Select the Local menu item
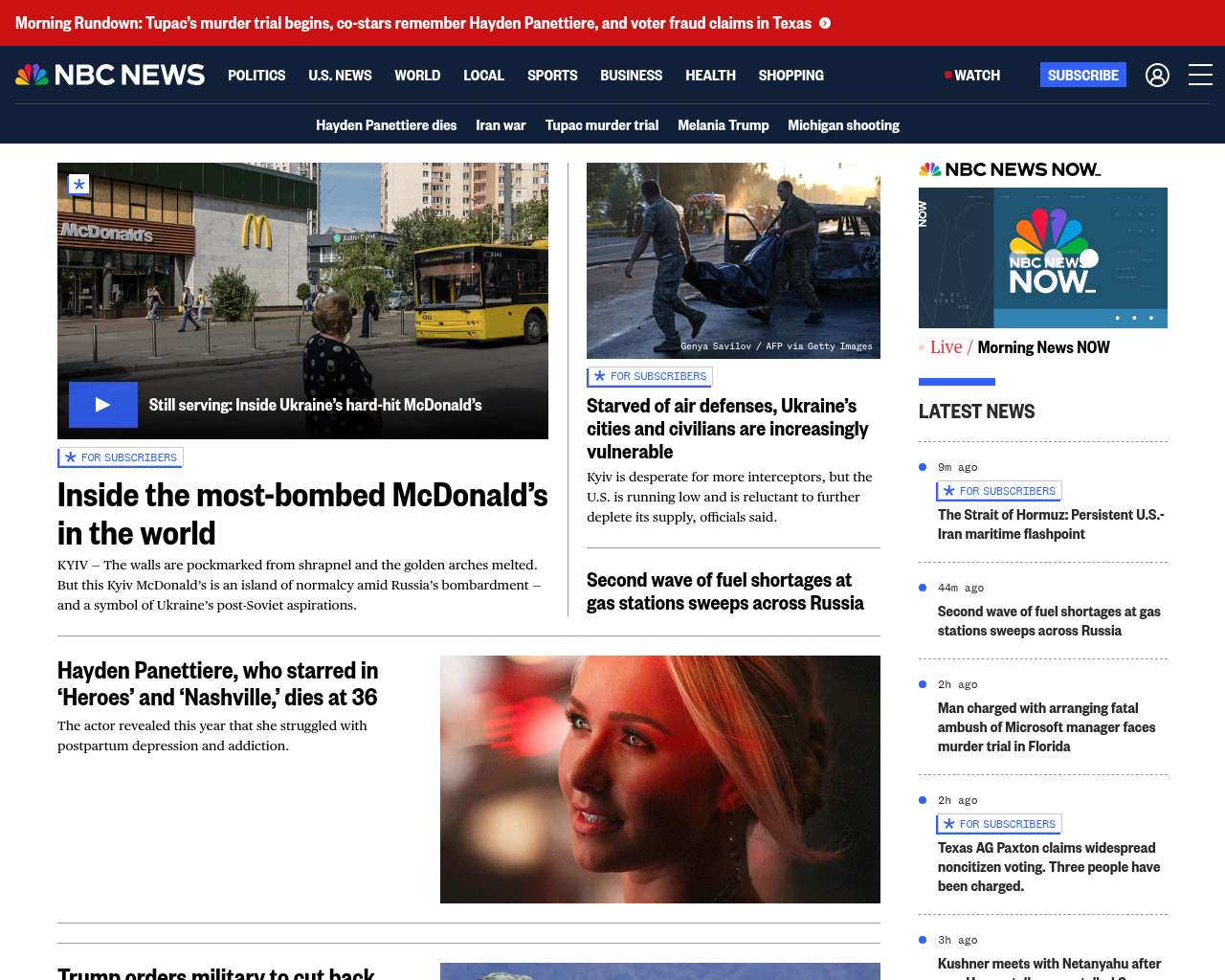 point(483,75)
